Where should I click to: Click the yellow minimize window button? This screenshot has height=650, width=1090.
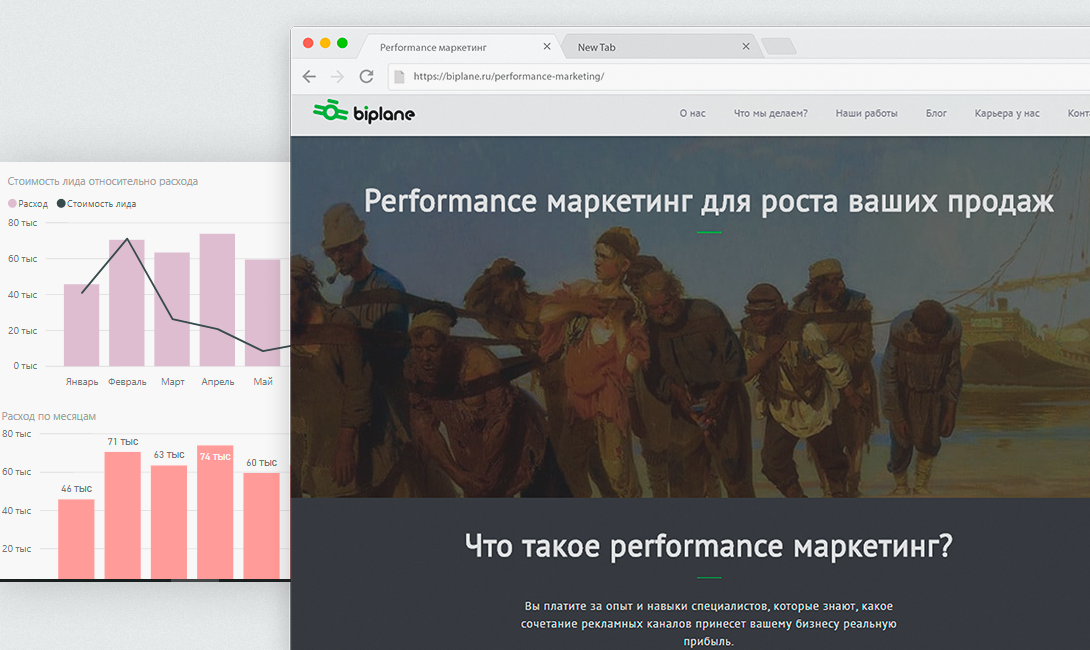pyautogui.click(x=325, y=43)
